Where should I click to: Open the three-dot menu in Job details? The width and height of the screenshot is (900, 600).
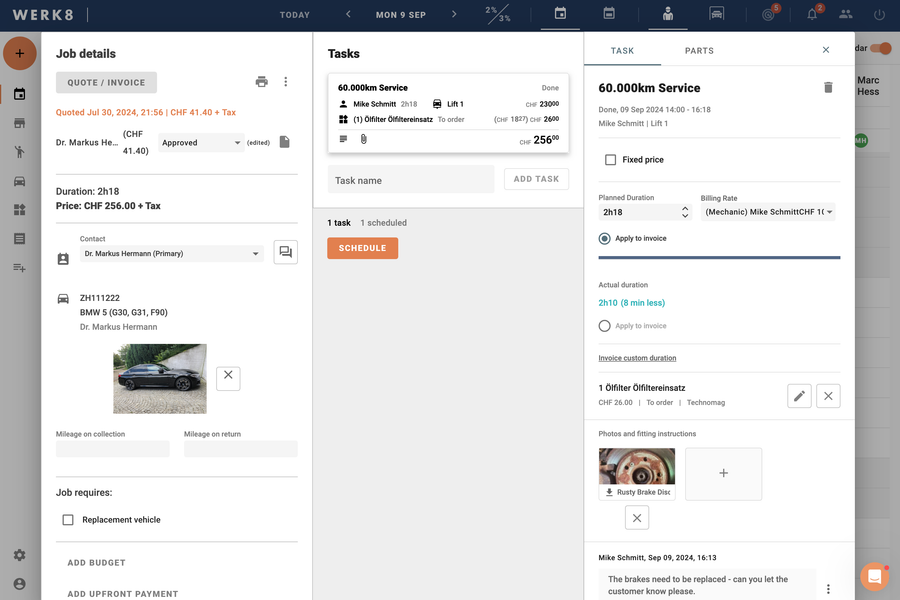pos(286,82)
